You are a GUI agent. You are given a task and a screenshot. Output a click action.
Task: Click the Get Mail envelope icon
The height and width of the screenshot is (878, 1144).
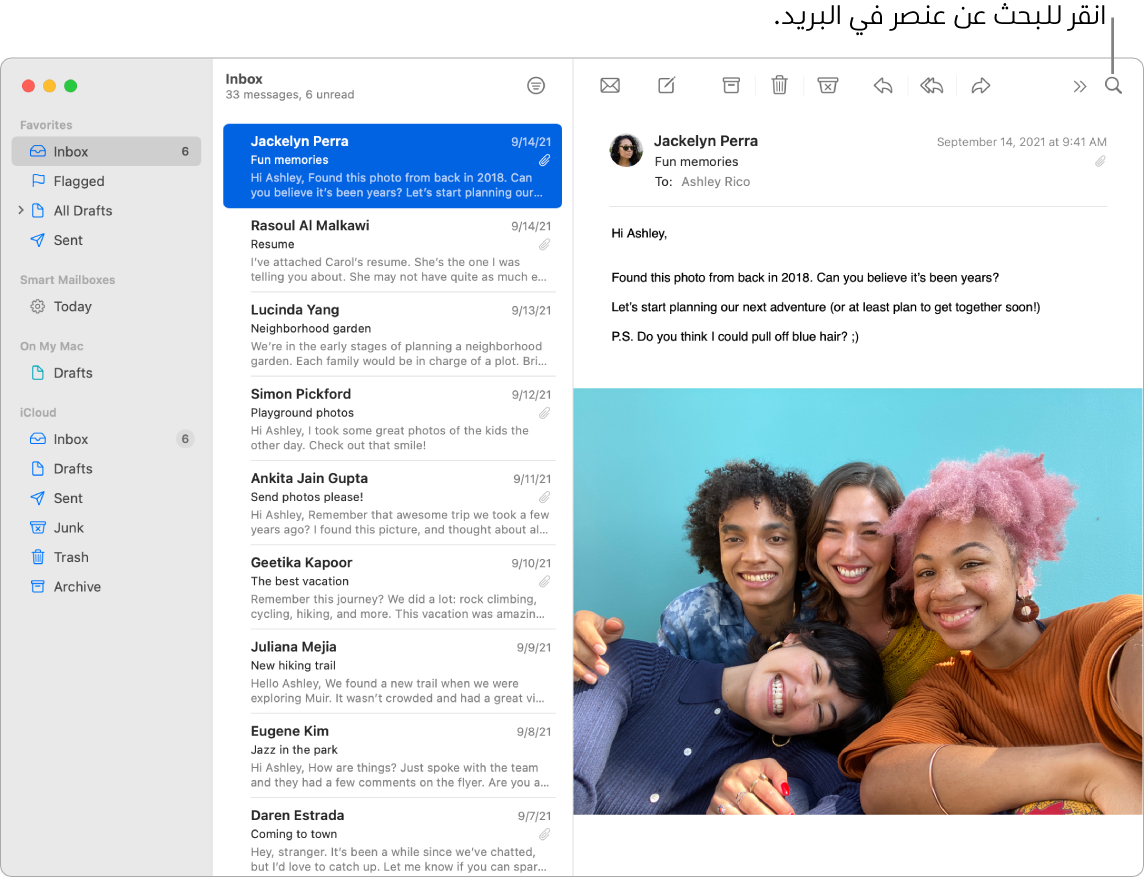pyautogui.click(x=610, y=85)
